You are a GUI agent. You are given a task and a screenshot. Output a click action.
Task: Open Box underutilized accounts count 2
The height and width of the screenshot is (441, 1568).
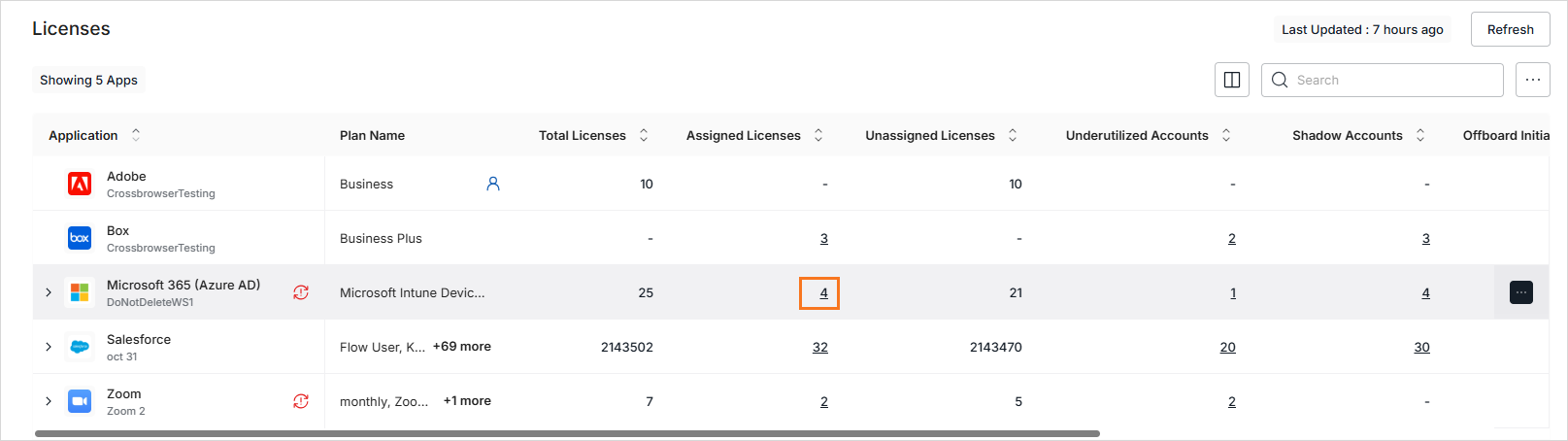tap(1232, 238)
